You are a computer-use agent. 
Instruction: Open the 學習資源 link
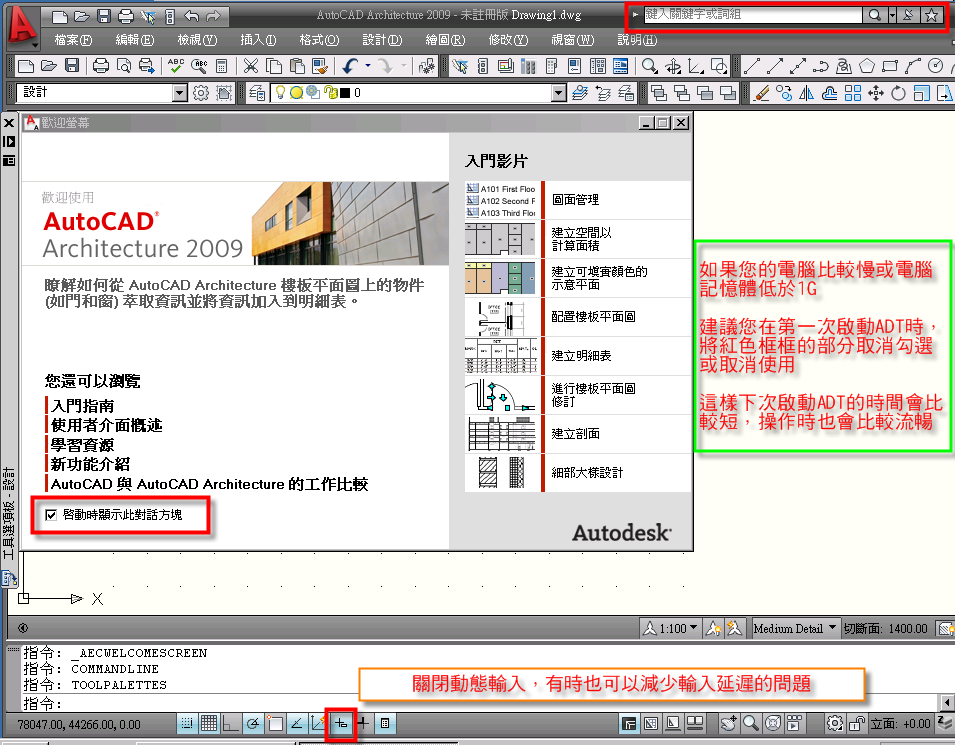[x=82, y=445]
